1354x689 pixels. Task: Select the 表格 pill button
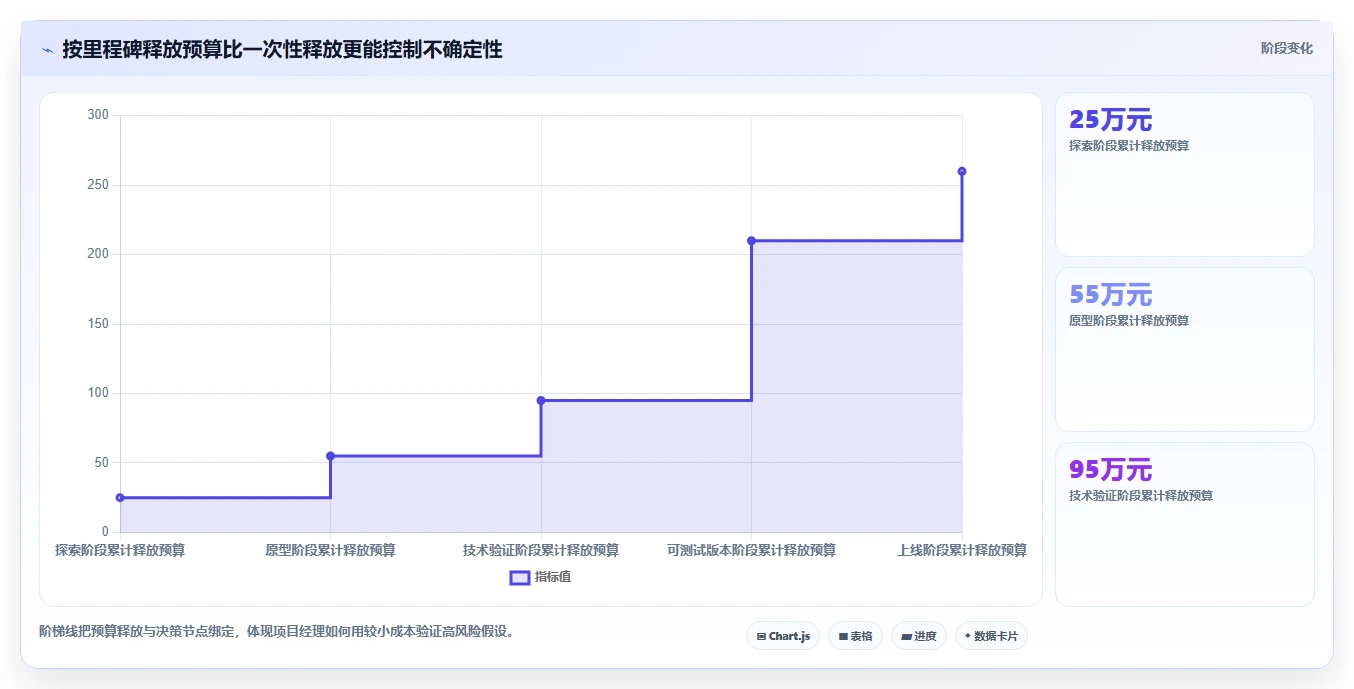(855, 636)
